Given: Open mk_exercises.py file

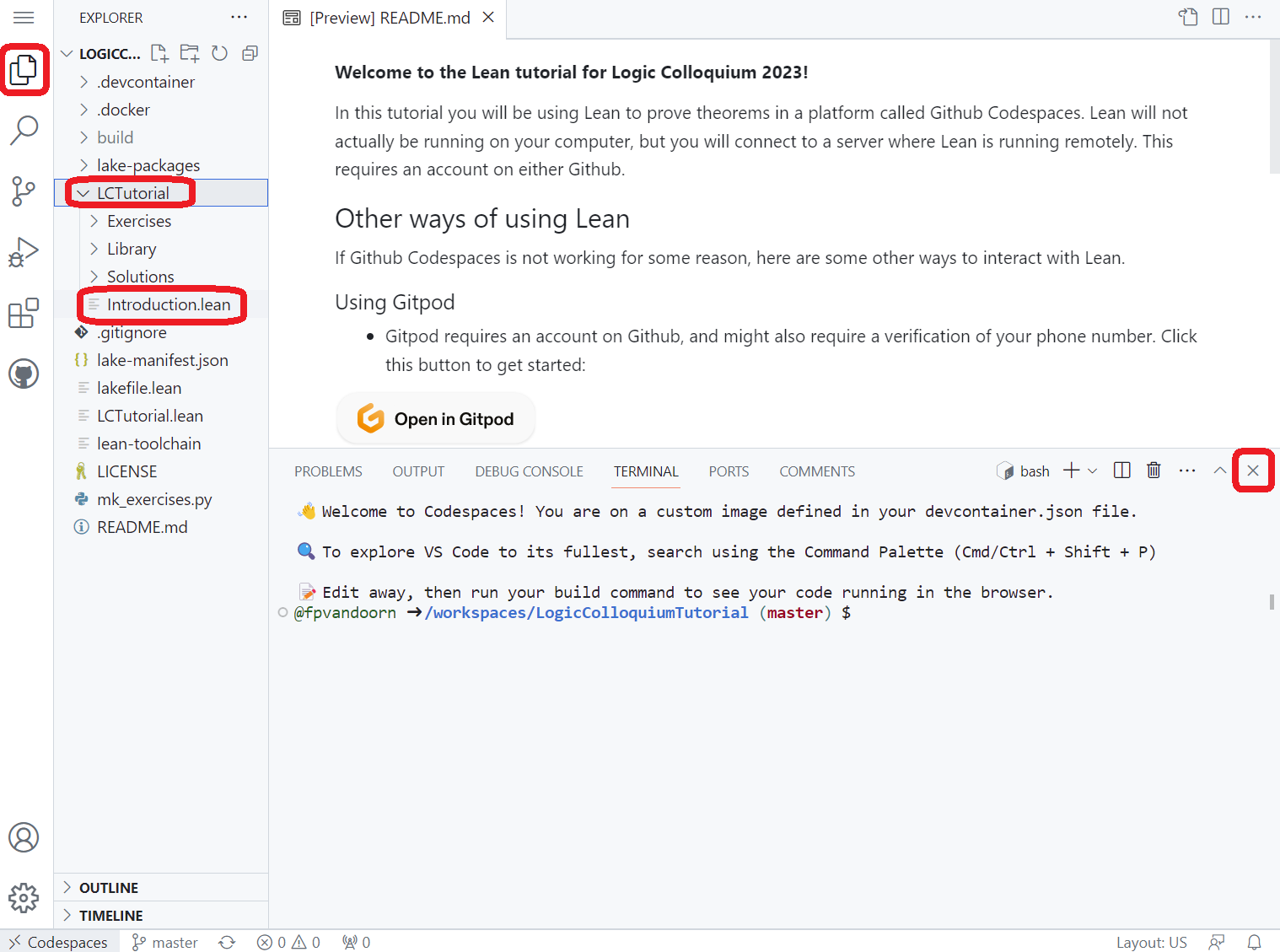Looking at the screenshot, I should pyautogui.click(x=161, y=499).
